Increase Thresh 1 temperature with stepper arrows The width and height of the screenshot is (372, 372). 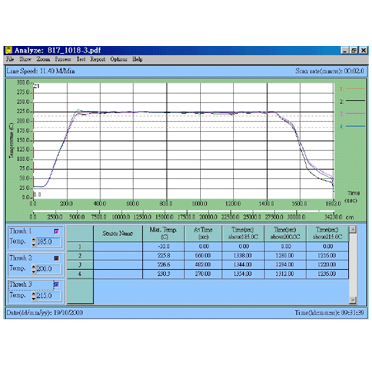coord(34,240)
